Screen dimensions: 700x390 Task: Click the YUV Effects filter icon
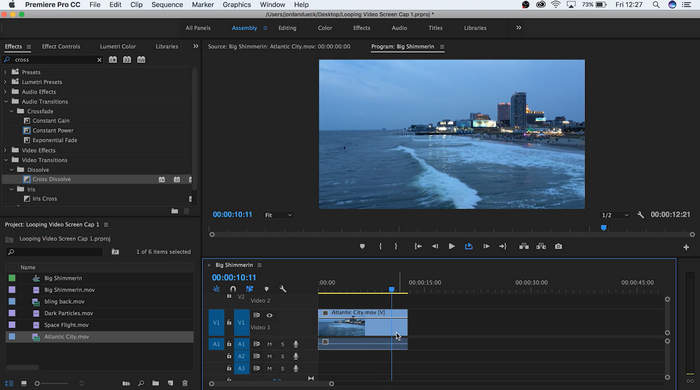coord(141,60)
